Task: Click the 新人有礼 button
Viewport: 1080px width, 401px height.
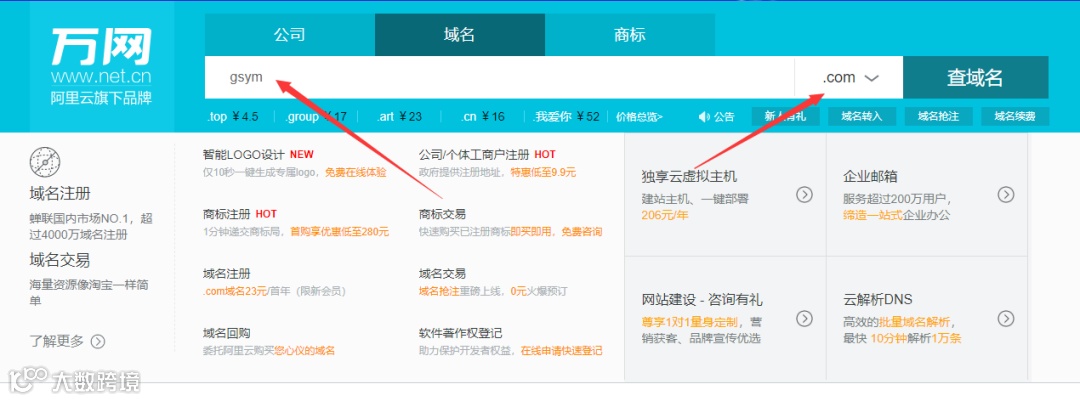Action: coord(785,116)
